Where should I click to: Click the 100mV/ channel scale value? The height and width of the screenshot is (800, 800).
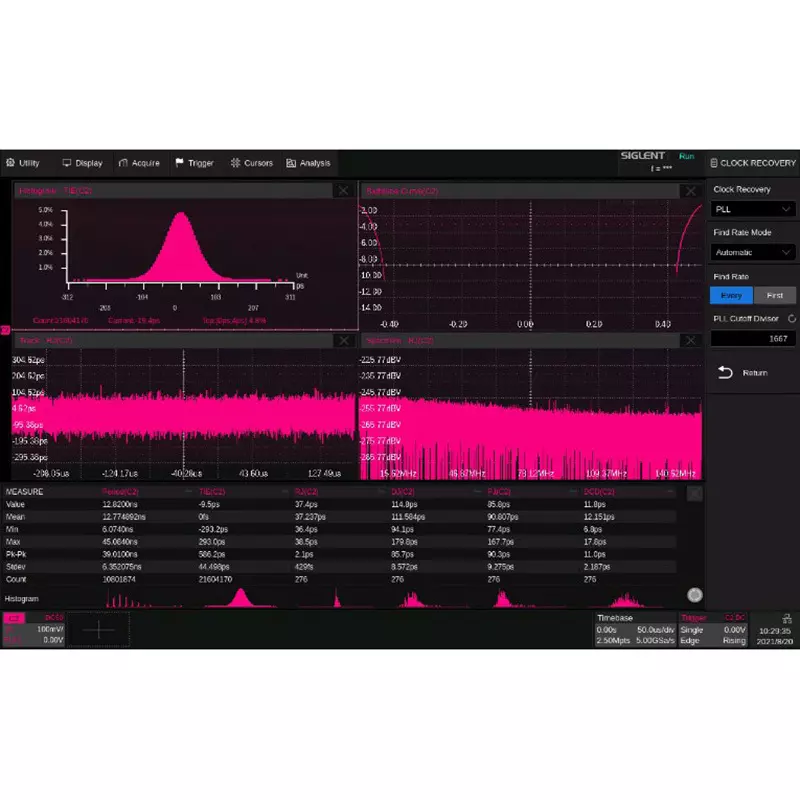coord(50,630)
